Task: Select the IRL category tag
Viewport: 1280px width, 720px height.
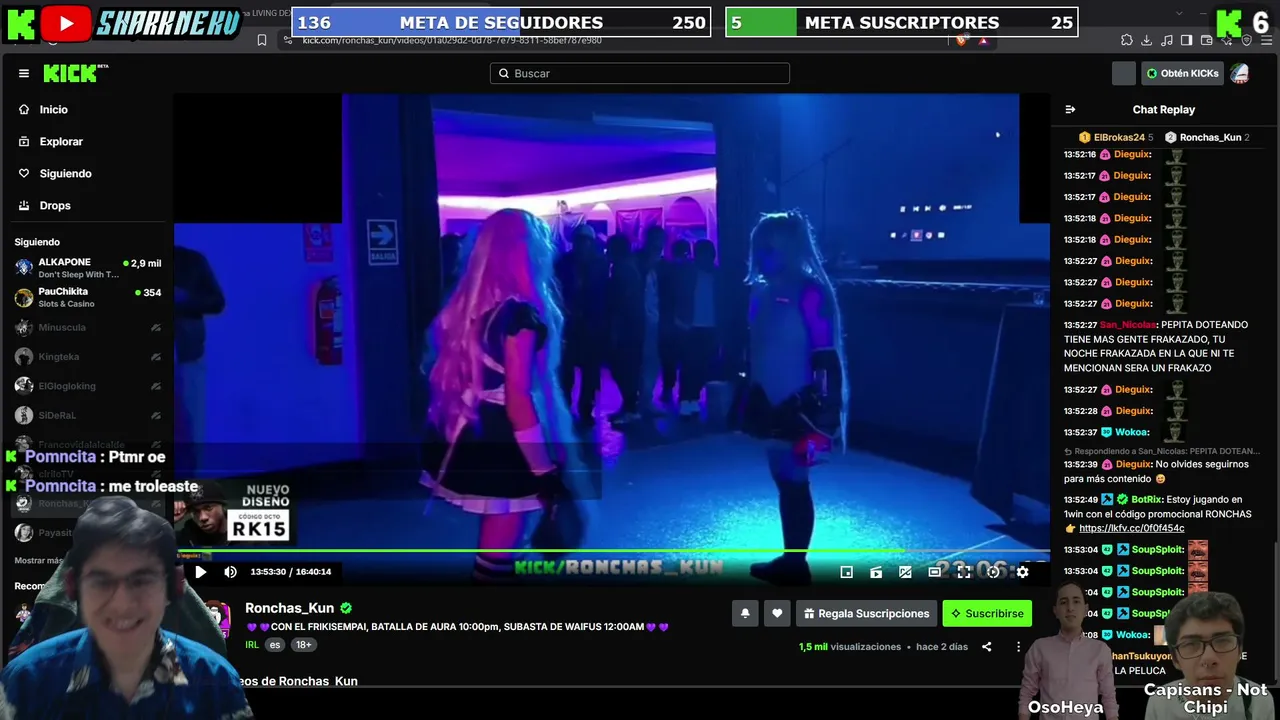Action: point(252,645)
